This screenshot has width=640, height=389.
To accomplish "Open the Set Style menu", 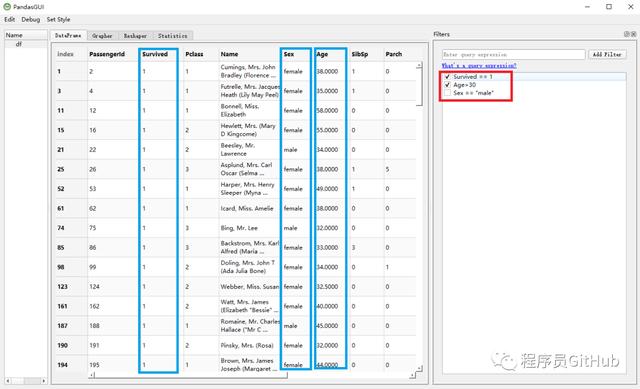I will point(58,20).
